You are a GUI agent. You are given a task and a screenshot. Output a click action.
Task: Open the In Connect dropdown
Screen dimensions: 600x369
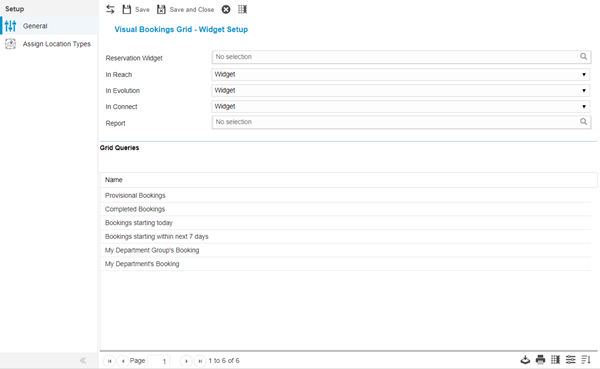(x=401, y=106)
